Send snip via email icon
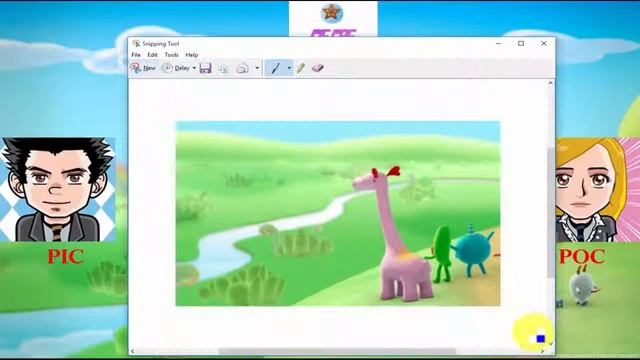This screenshot has height=360, width=640. point(242,68)
